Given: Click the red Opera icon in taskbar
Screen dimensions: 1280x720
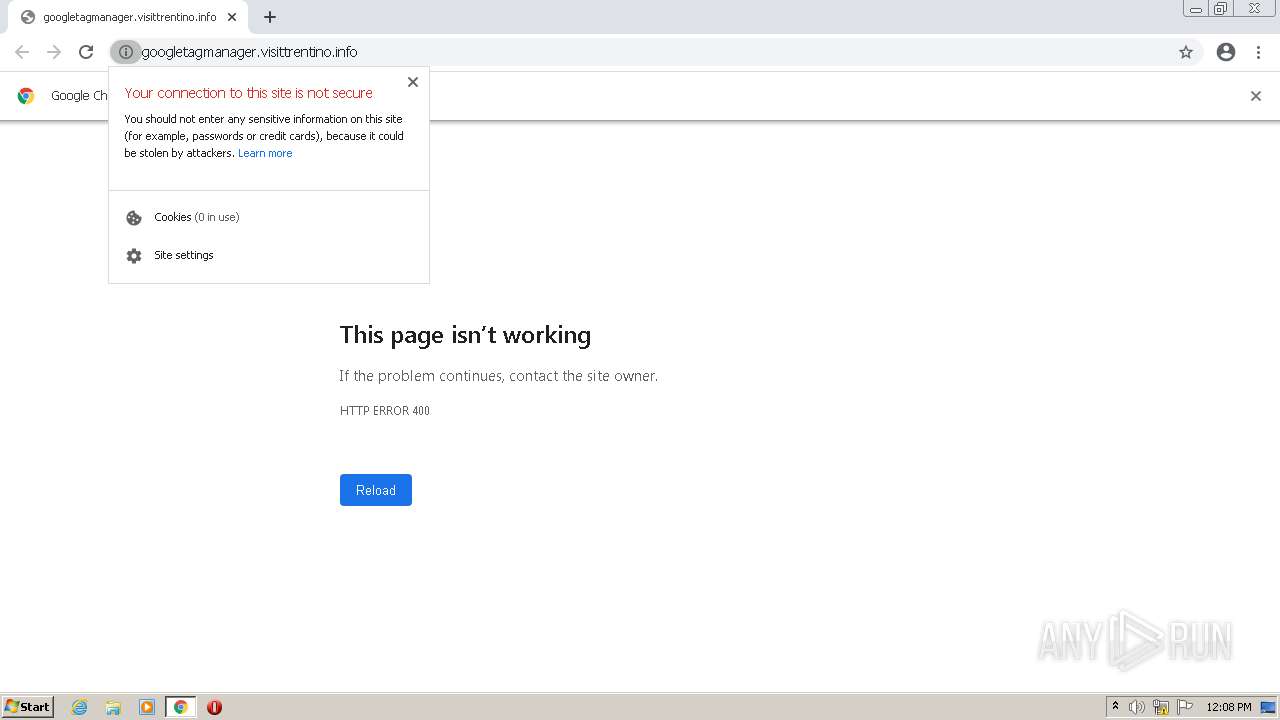Looking at the screenshot, I should (x=214, y=707).
